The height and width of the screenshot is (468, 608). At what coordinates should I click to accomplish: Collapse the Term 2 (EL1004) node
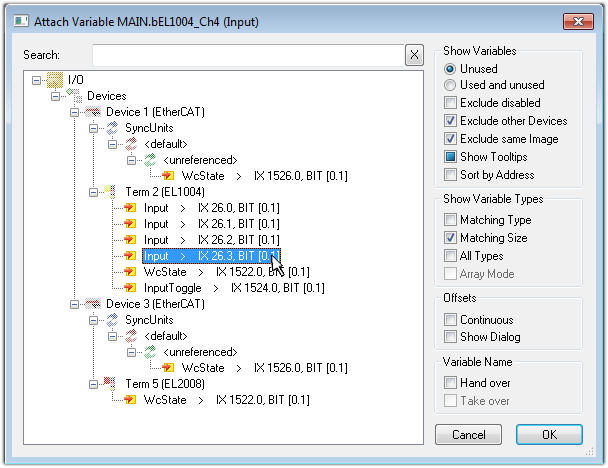pos(94,192)
